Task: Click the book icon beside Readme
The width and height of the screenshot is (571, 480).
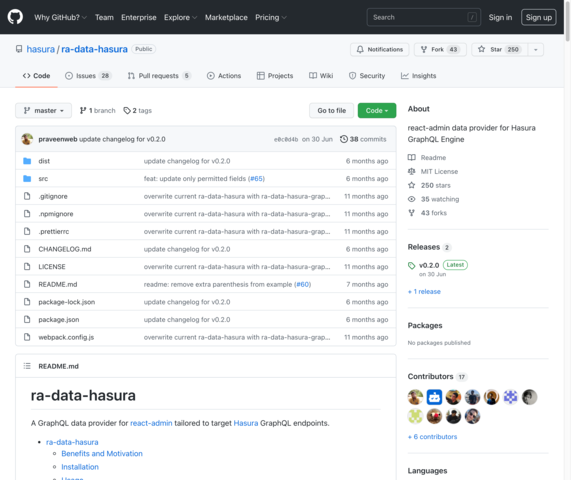Action: pyautogui.click(x=411, y=157)
